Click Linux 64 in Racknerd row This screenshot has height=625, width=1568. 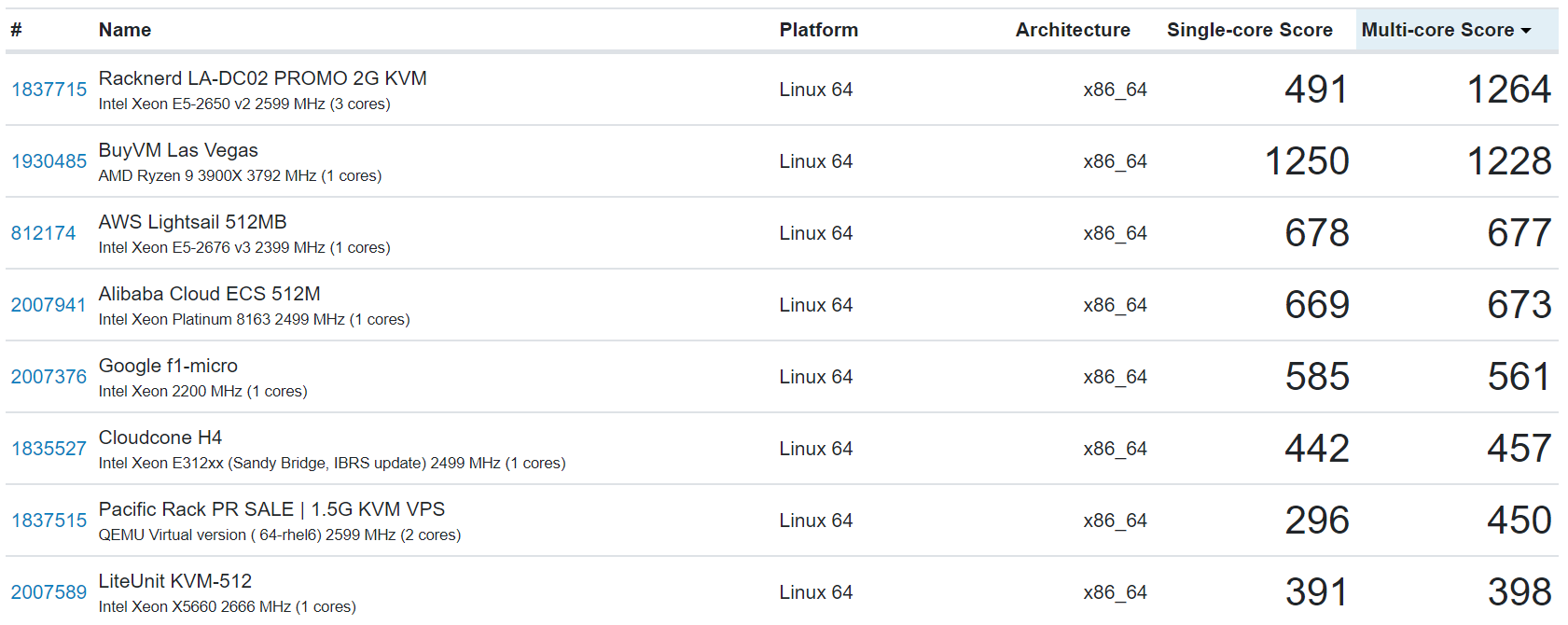(816, 90)
